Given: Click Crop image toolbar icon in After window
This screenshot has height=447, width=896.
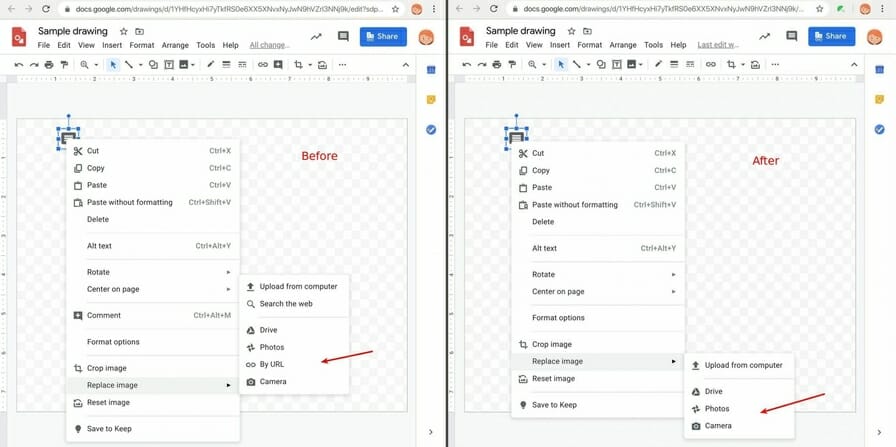Looking at the screenshot, I should (x=731, y=65).
